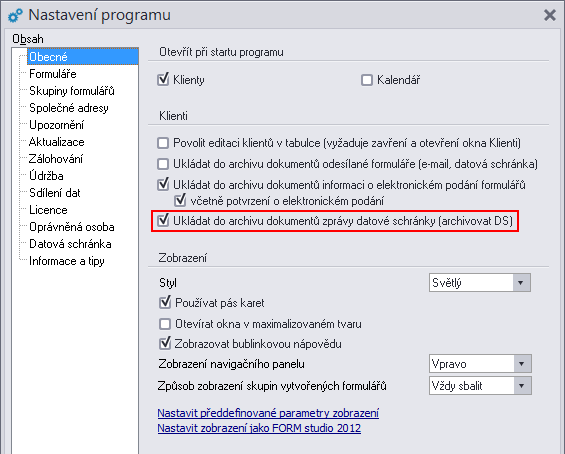Open the Zálohování settings section
The image size is (565, 454).
click(56, 159)
